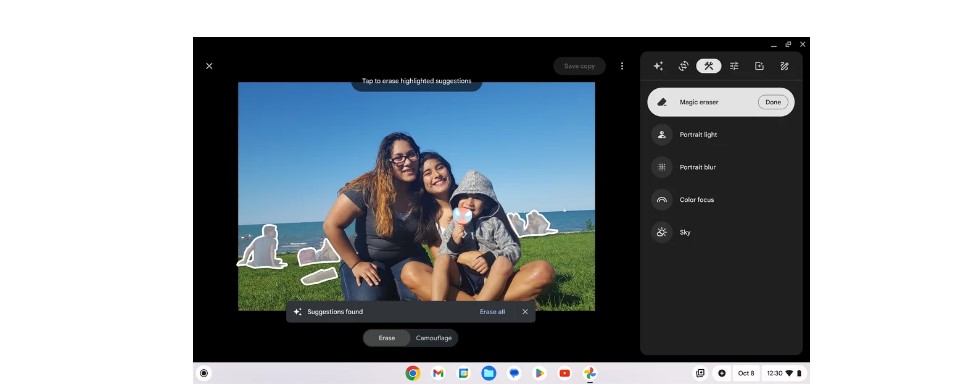960x392 pixels.
Task: Dismiss the Suggestions found bar
Action: pyautogui.click(x=525, y=312)
